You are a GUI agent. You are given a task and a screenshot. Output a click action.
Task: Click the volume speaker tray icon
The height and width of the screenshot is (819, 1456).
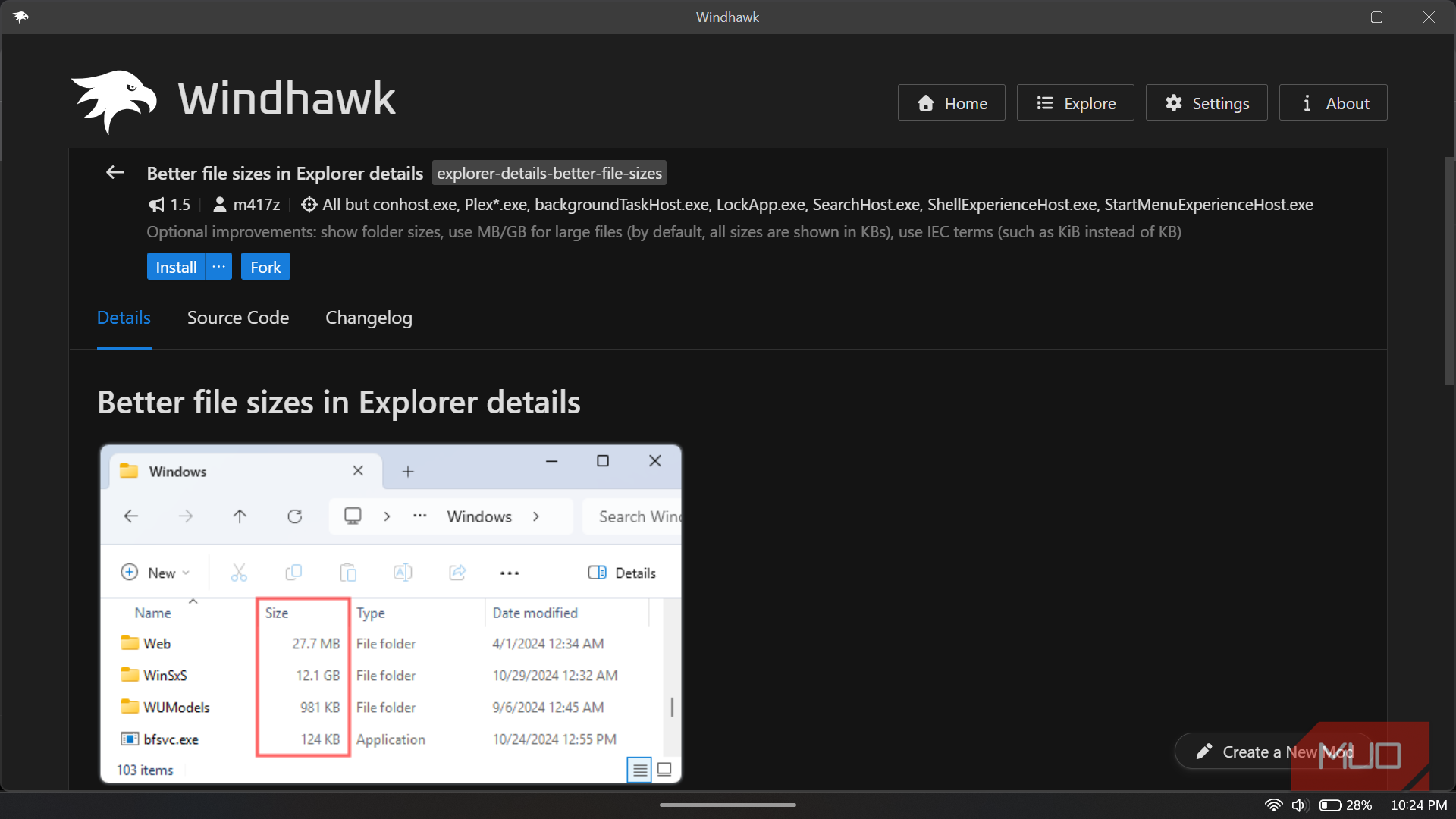click(x=1300, y=805)
